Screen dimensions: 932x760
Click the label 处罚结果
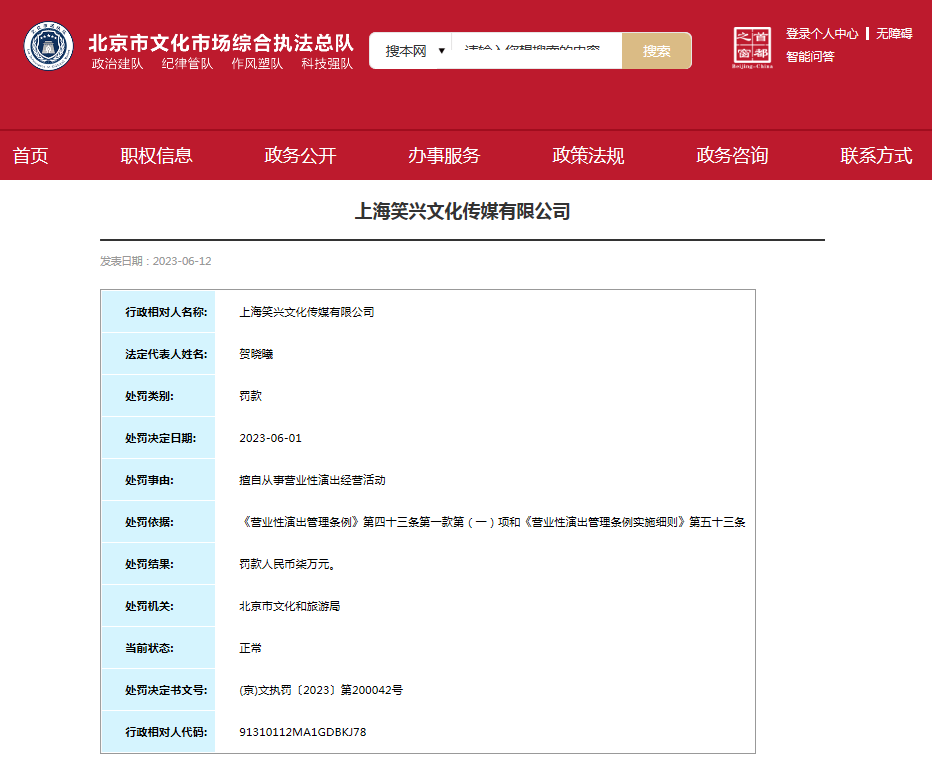pos(149,565)
